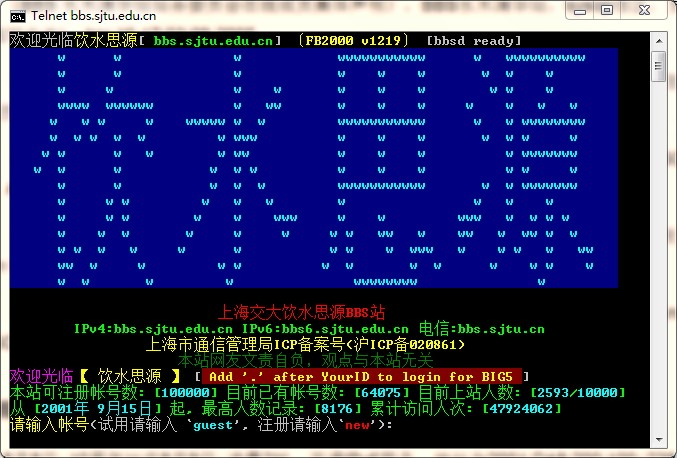Image resolution: width=677 pixels, height=458 pixels.
Task: Click the vertical scrollbar thumb
Action: coord(659,66)
